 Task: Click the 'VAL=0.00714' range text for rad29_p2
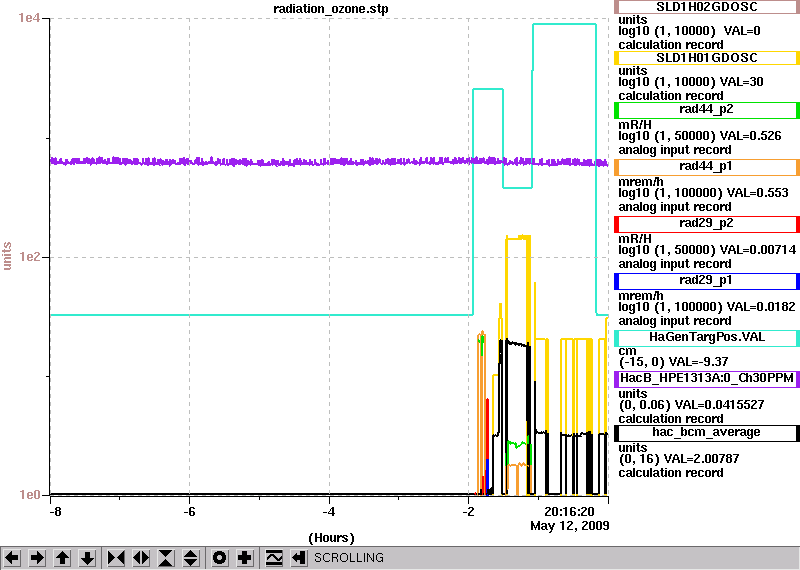(x=758, y=250)
